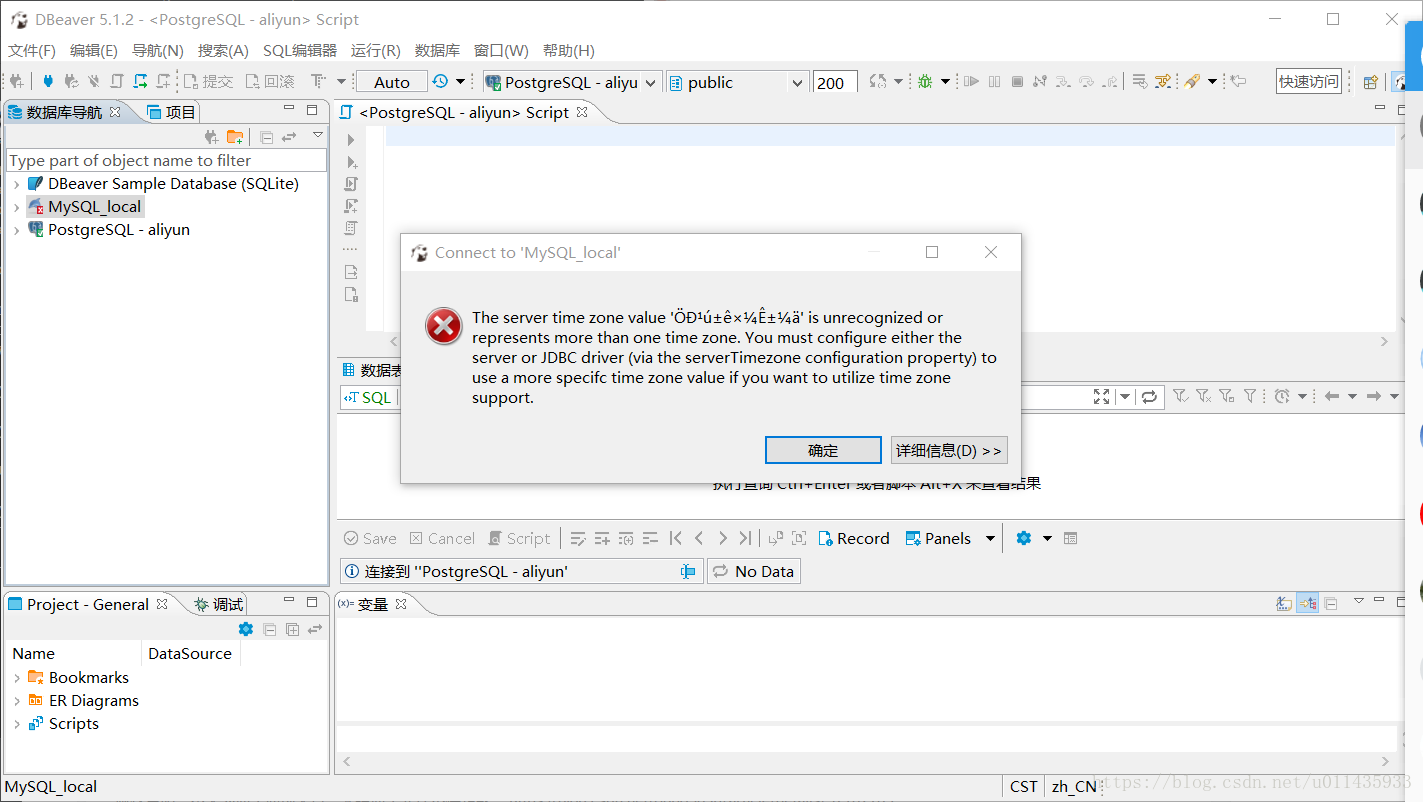Switch to the 项目 tab

171,112
